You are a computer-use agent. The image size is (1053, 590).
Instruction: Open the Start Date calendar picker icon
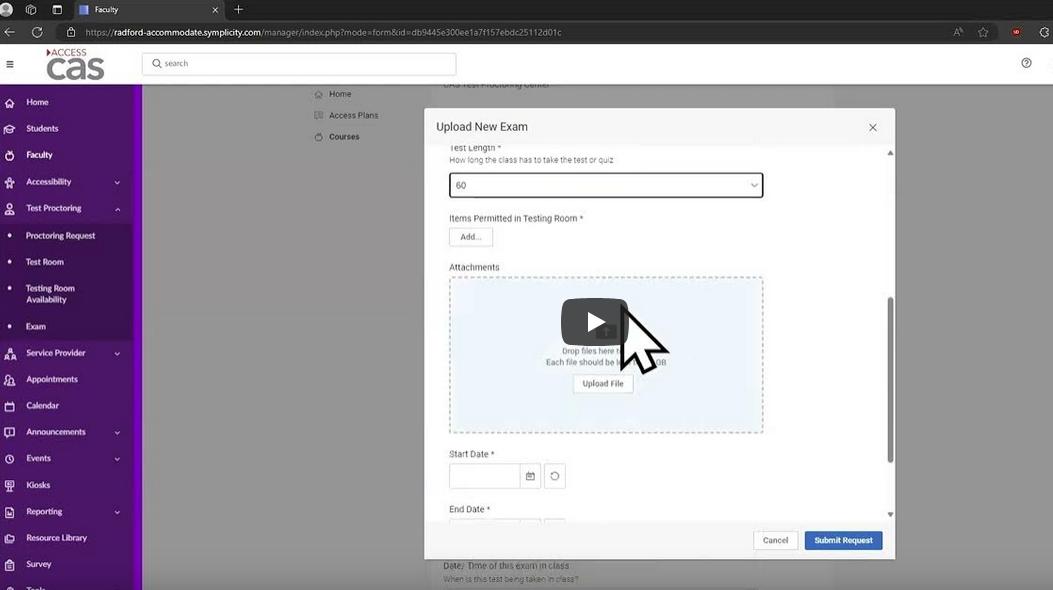click(x=530, y=476)
